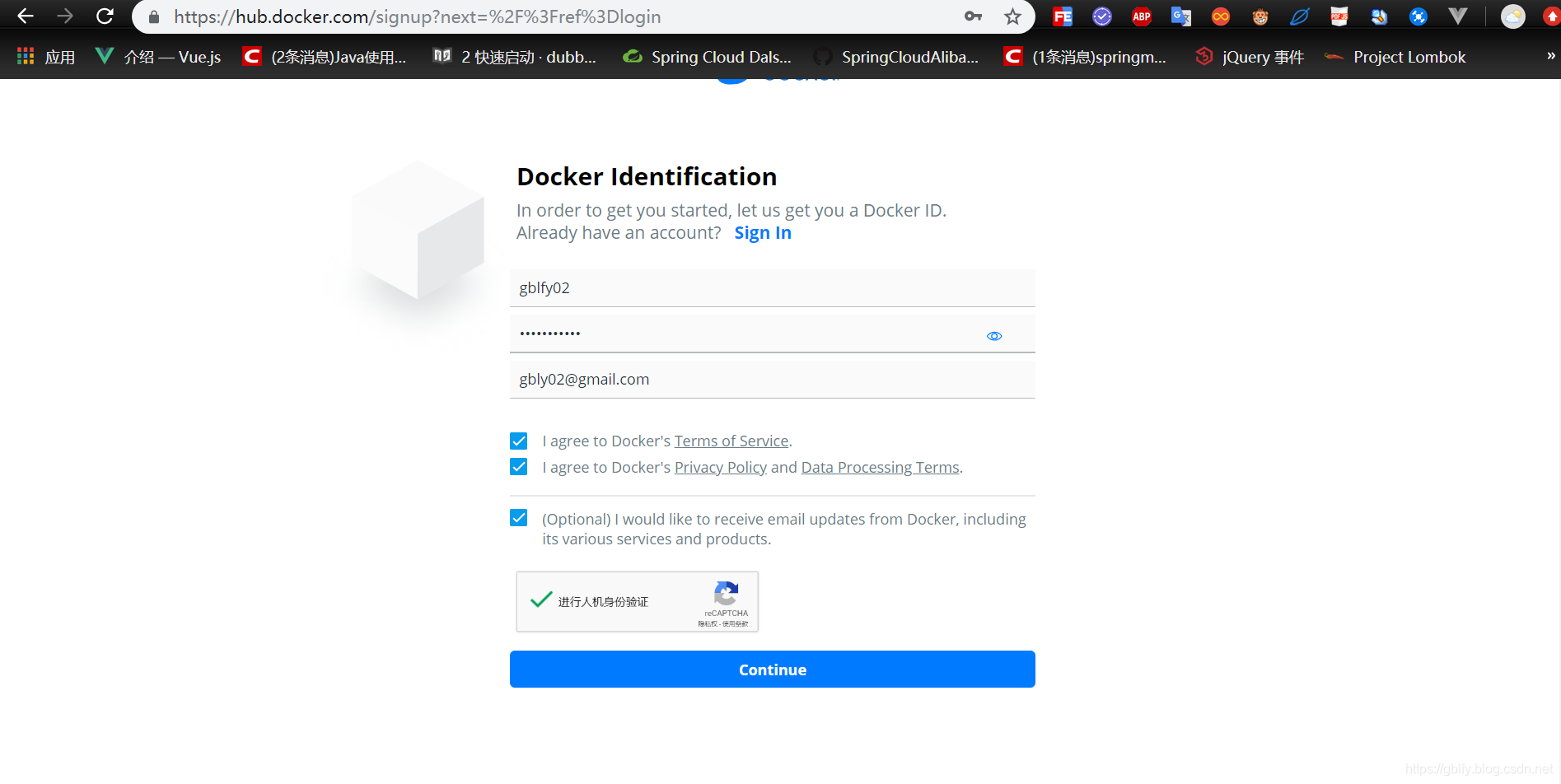
Task: Click the blue feather extension icon
Action: click(1300, 16)
